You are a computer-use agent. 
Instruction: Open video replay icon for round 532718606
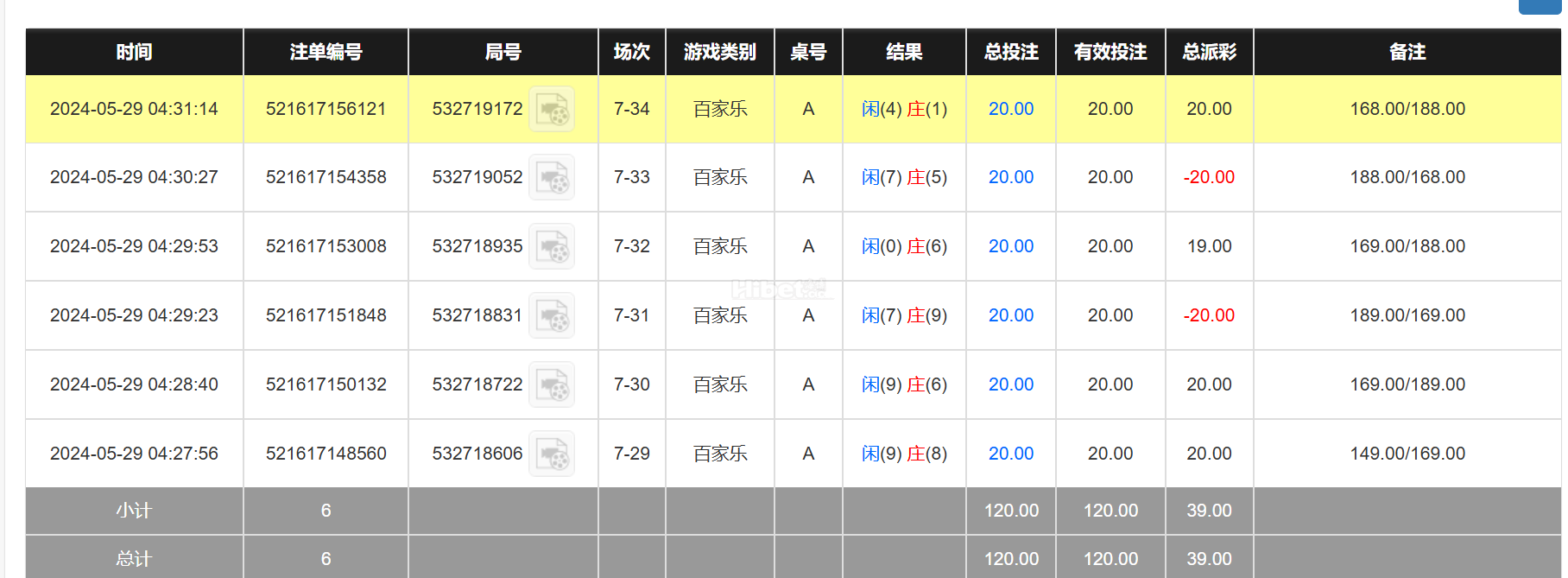click(x=552, y=454)
